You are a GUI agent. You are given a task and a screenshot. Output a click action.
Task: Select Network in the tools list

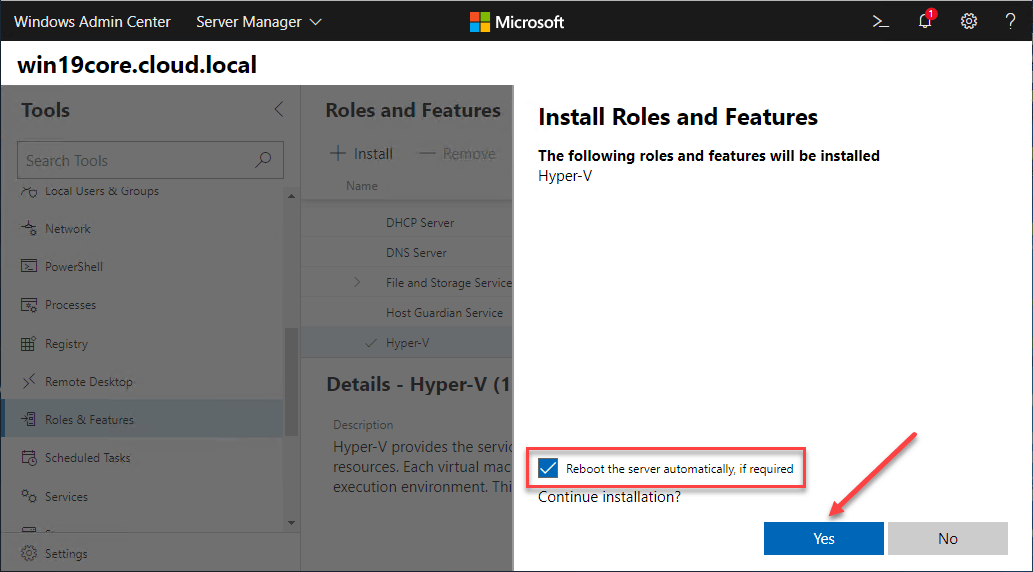(x=142, y=229)
